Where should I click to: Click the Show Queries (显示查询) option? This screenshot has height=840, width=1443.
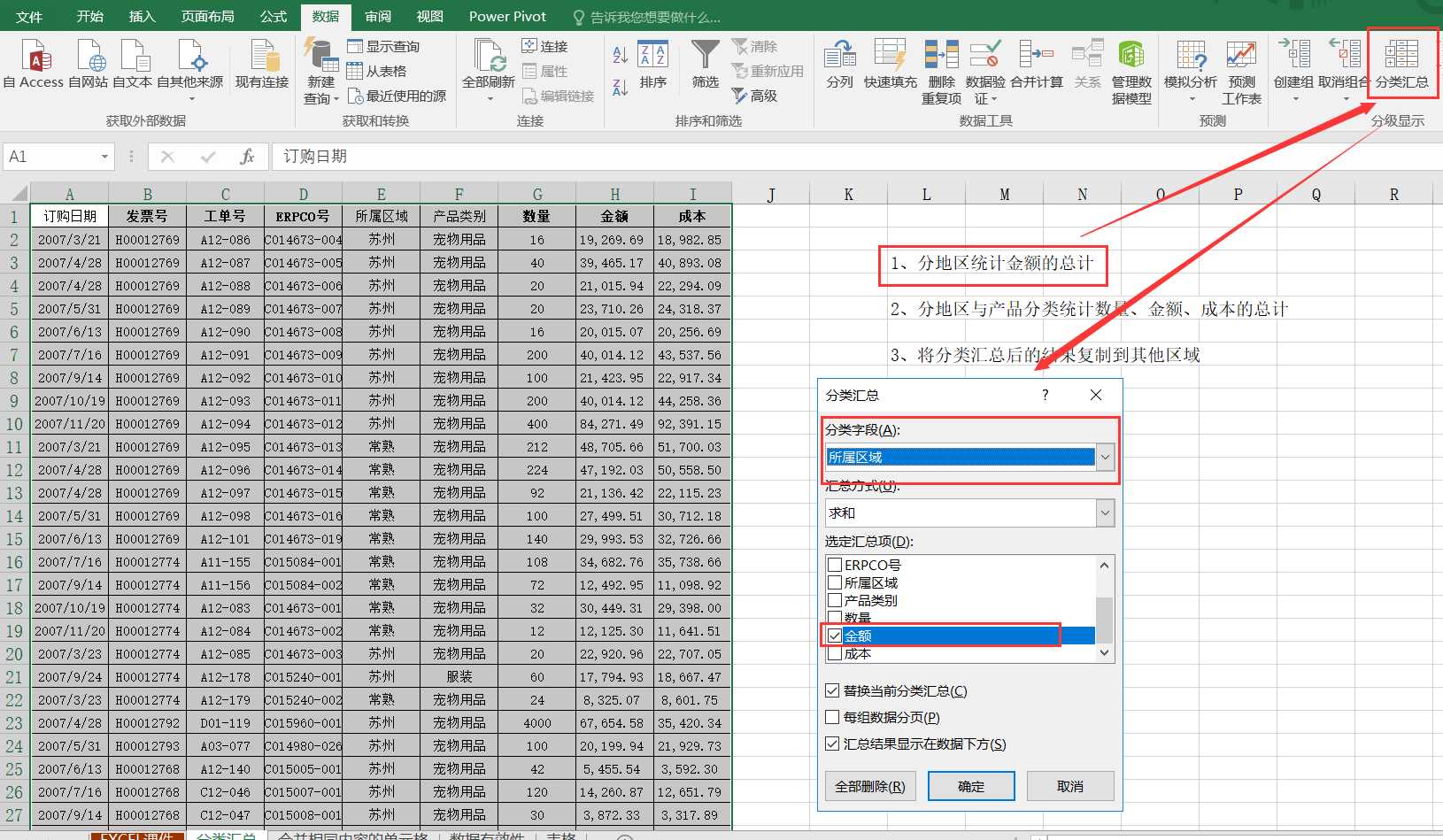click(x=383, y=46)
